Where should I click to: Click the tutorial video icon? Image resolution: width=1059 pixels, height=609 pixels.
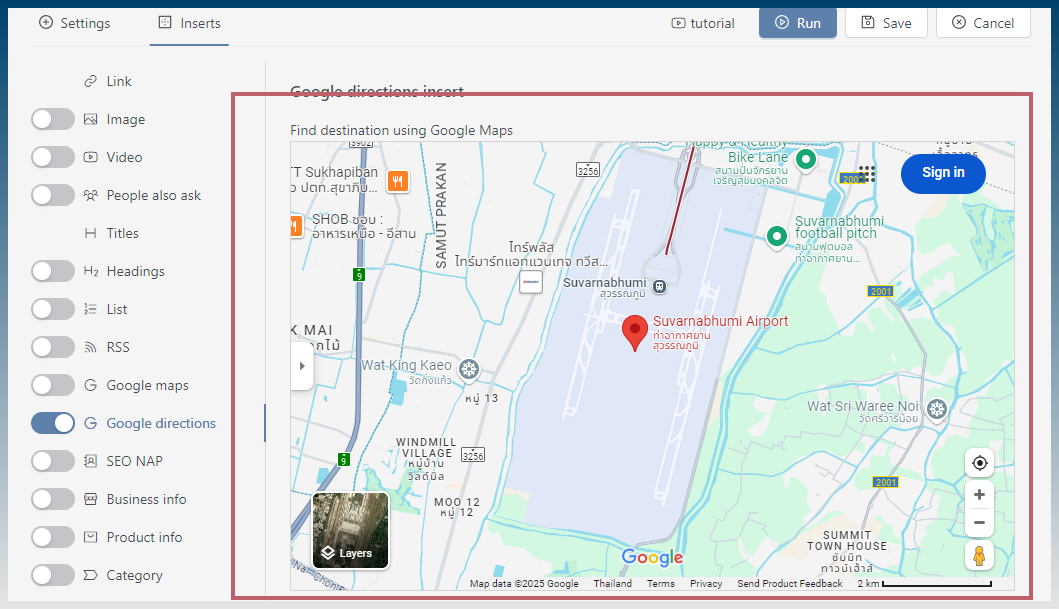(678, 23)
